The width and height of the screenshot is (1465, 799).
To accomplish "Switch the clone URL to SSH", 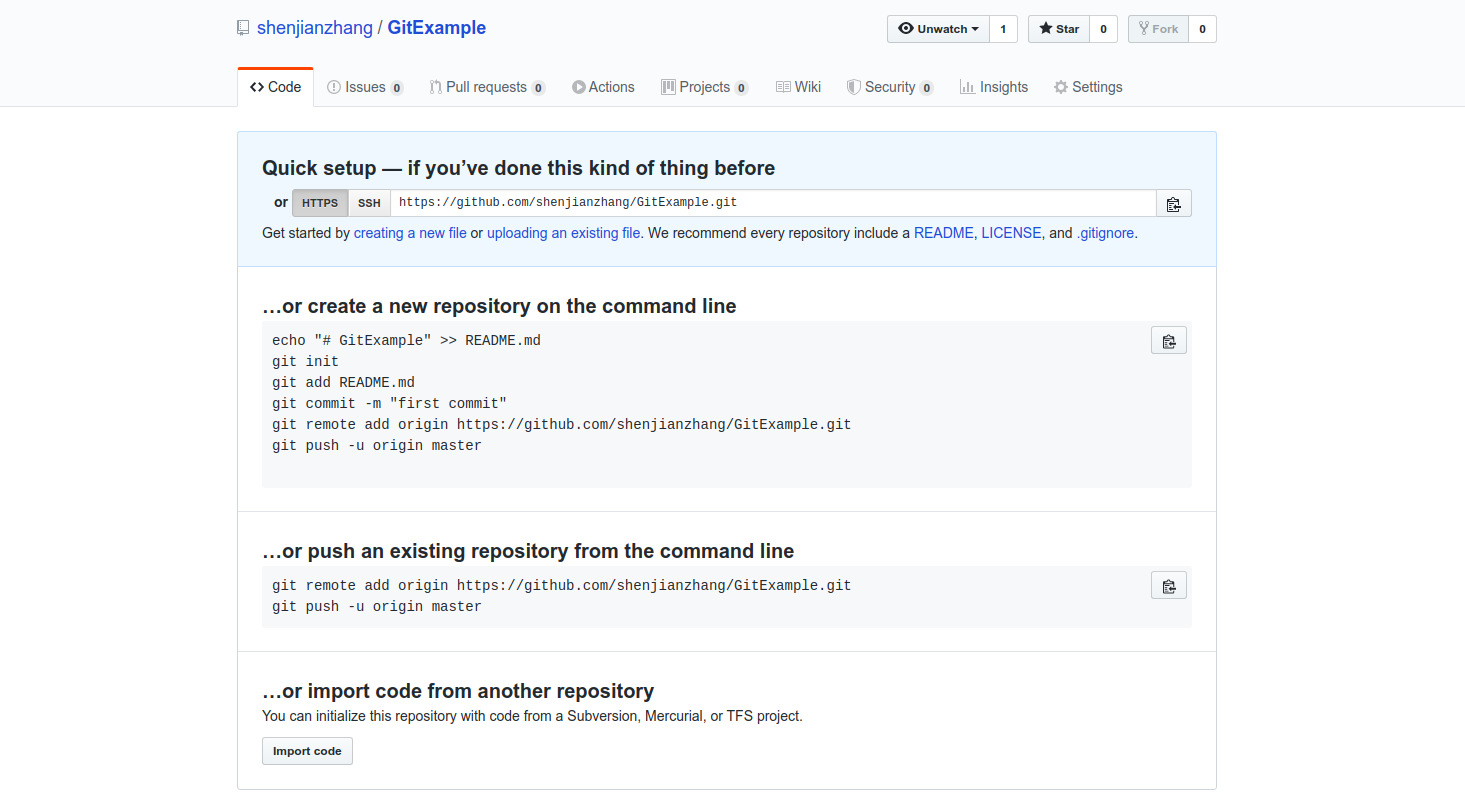I will click(x=369, y=203).
